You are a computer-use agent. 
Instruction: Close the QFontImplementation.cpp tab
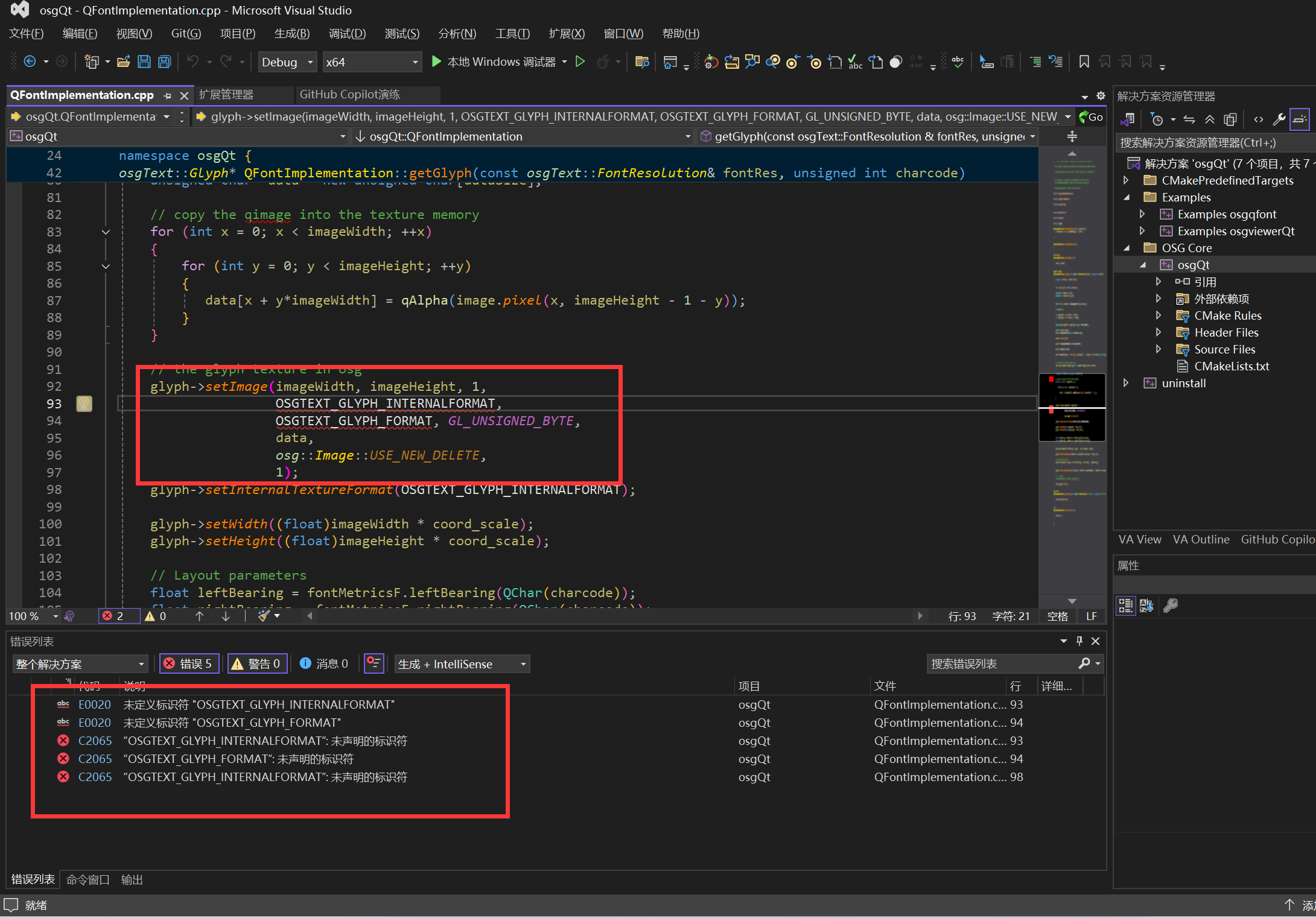tap(185, 95)
